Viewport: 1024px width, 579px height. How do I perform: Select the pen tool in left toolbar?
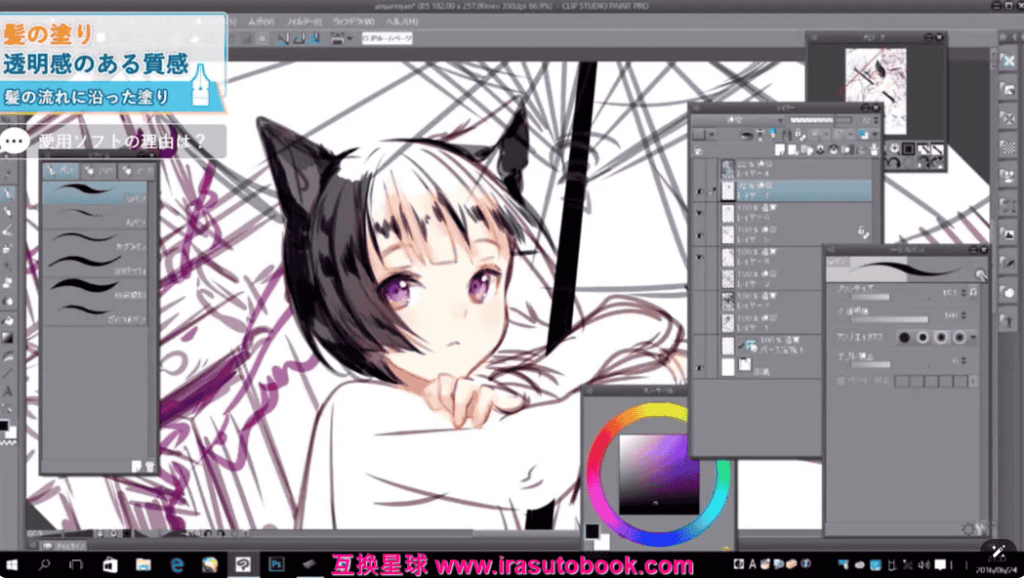[8, 194]
